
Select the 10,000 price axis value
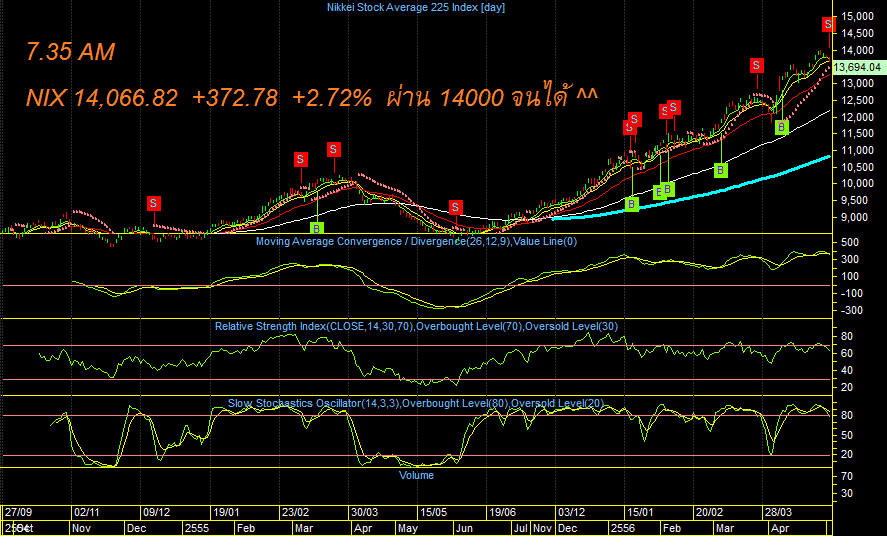(858, 184)
